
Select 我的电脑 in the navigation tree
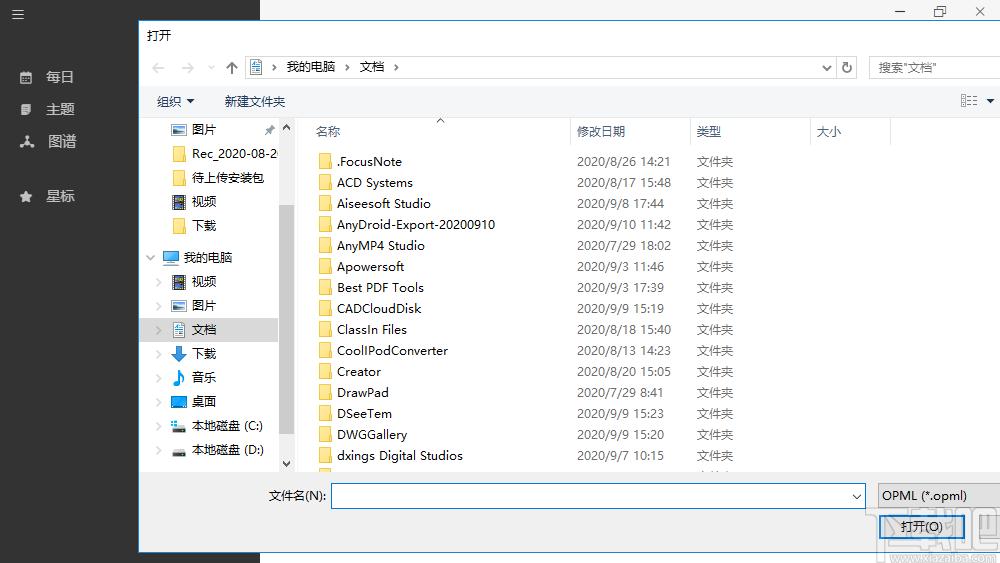point(197,258)
